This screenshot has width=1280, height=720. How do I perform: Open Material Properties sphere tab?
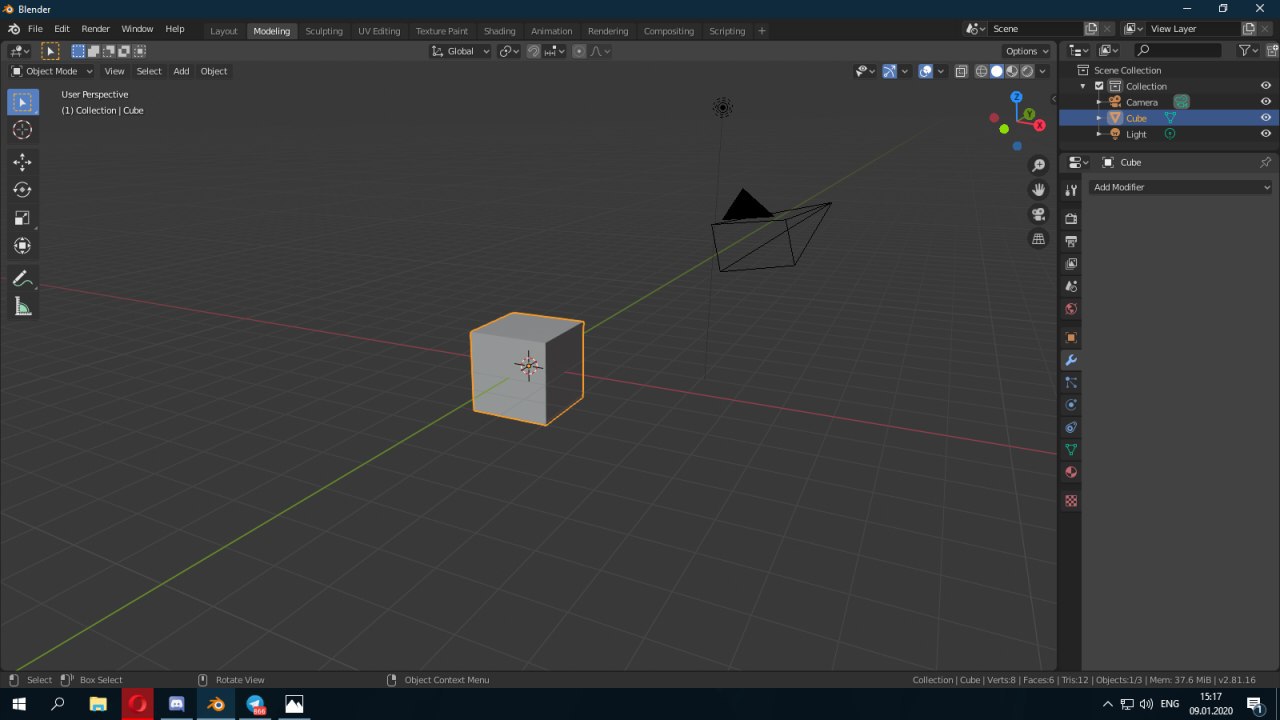[1071, 472]
